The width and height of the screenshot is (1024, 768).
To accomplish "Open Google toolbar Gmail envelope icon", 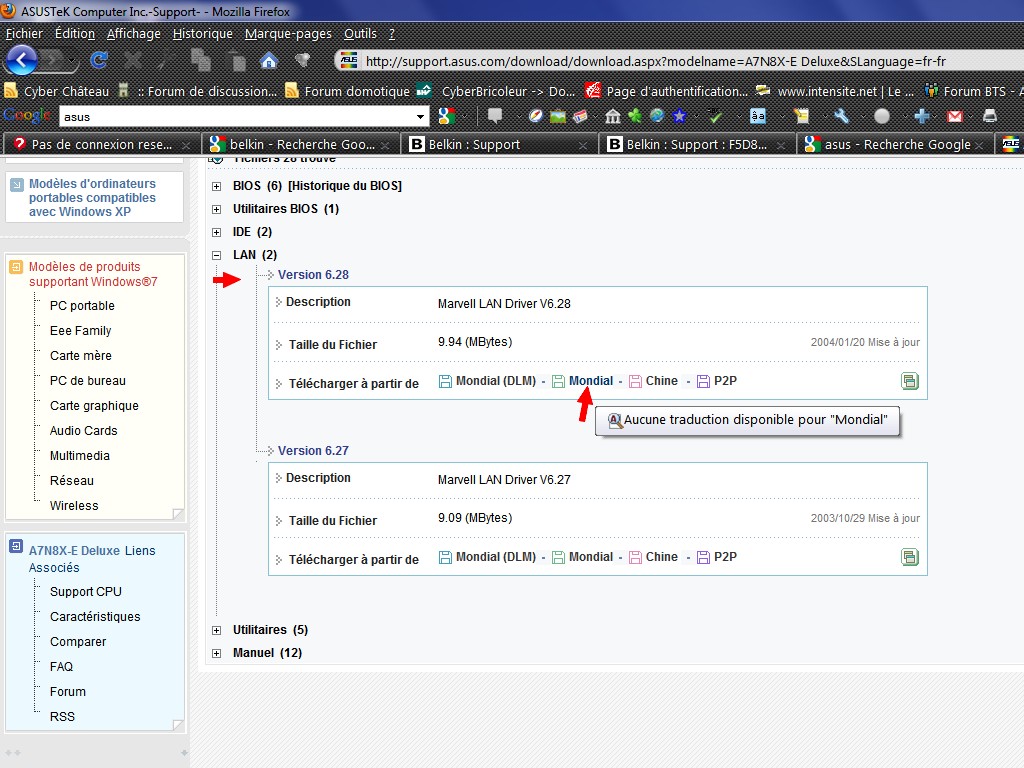I will (x=955, y=116).
